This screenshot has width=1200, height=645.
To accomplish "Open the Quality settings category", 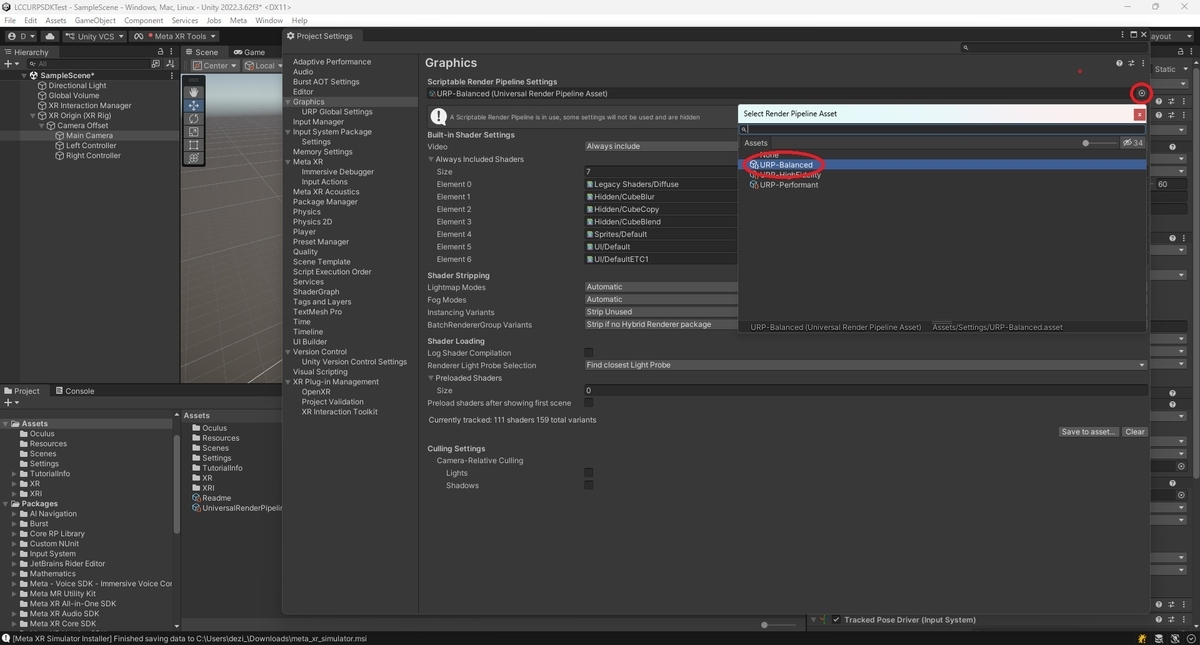I will (305, 252).
